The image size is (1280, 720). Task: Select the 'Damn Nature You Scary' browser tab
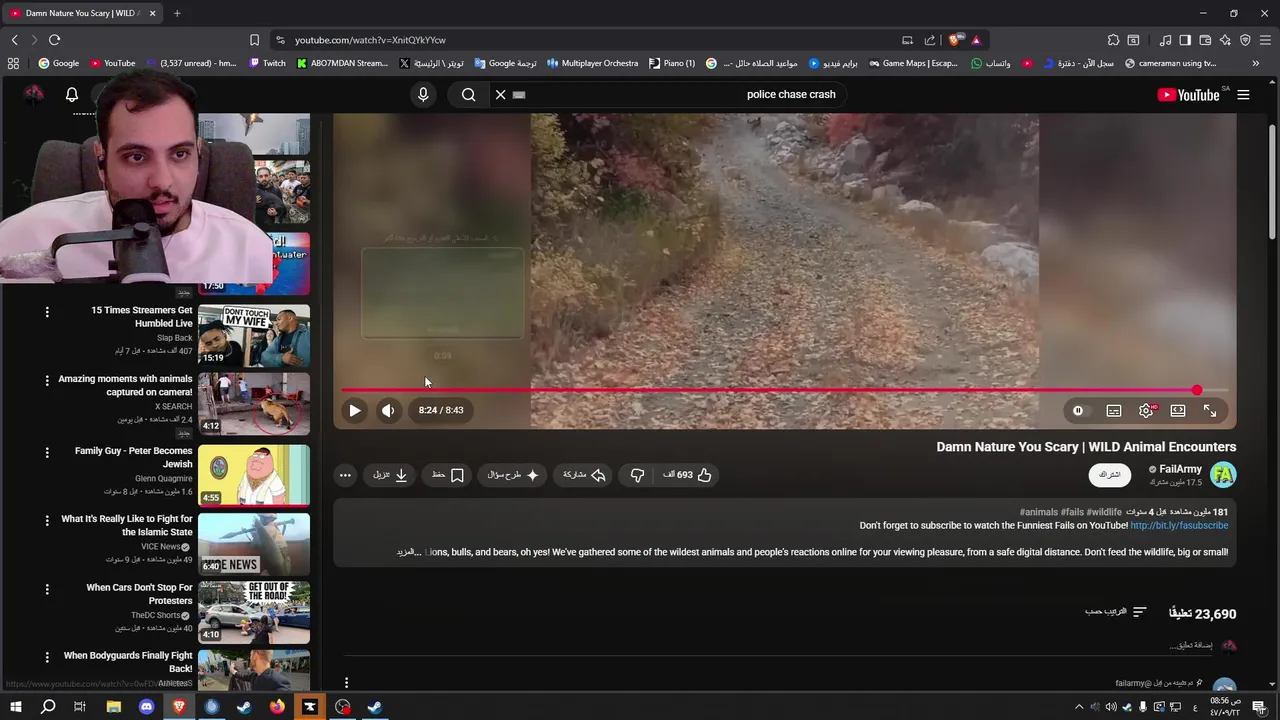click(x=80, y=13)
